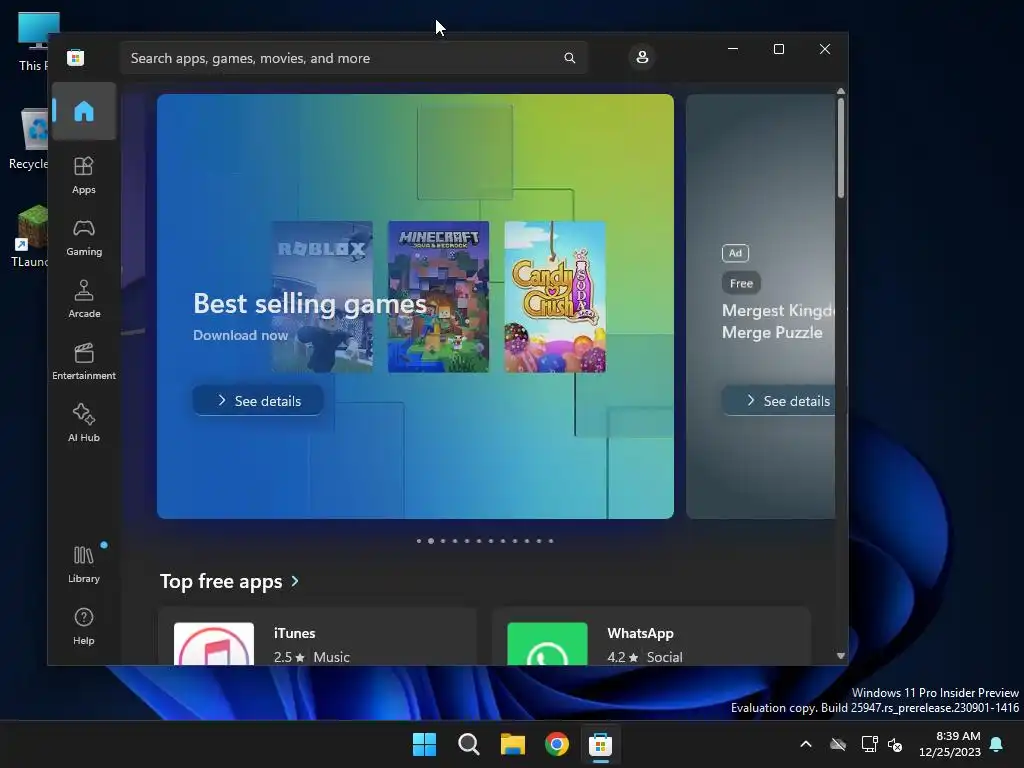
Task: Click the search apps, games, movies field
Action: pos(353,58)
